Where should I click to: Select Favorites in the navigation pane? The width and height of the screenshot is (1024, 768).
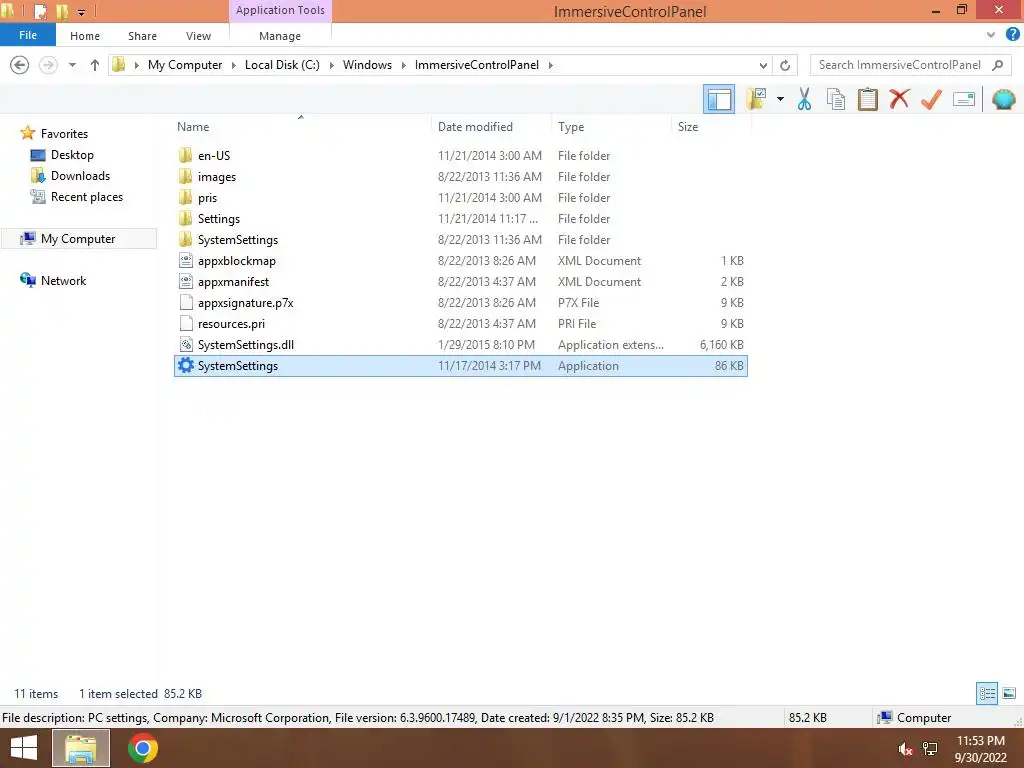click(64, 133)
